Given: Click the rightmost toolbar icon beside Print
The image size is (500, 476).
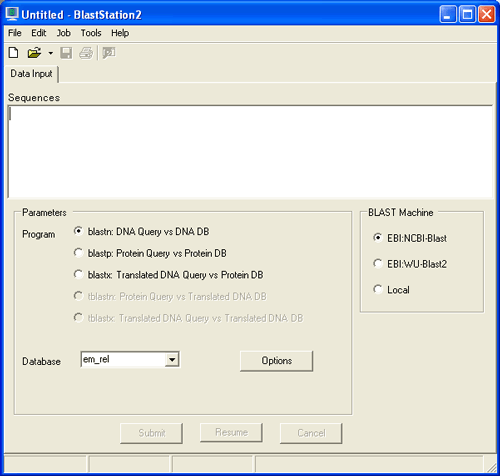Looking at the screenshot, I should pos(109,53).
